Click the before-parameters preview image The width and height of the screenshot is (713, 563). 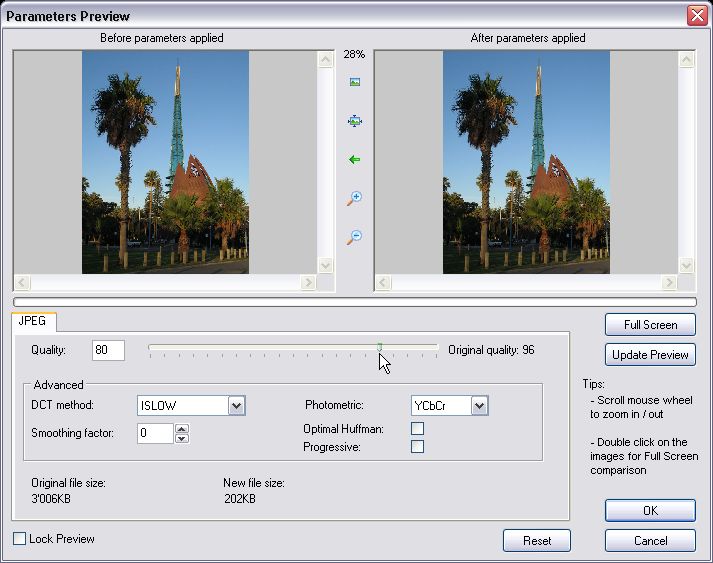point(166,162)
